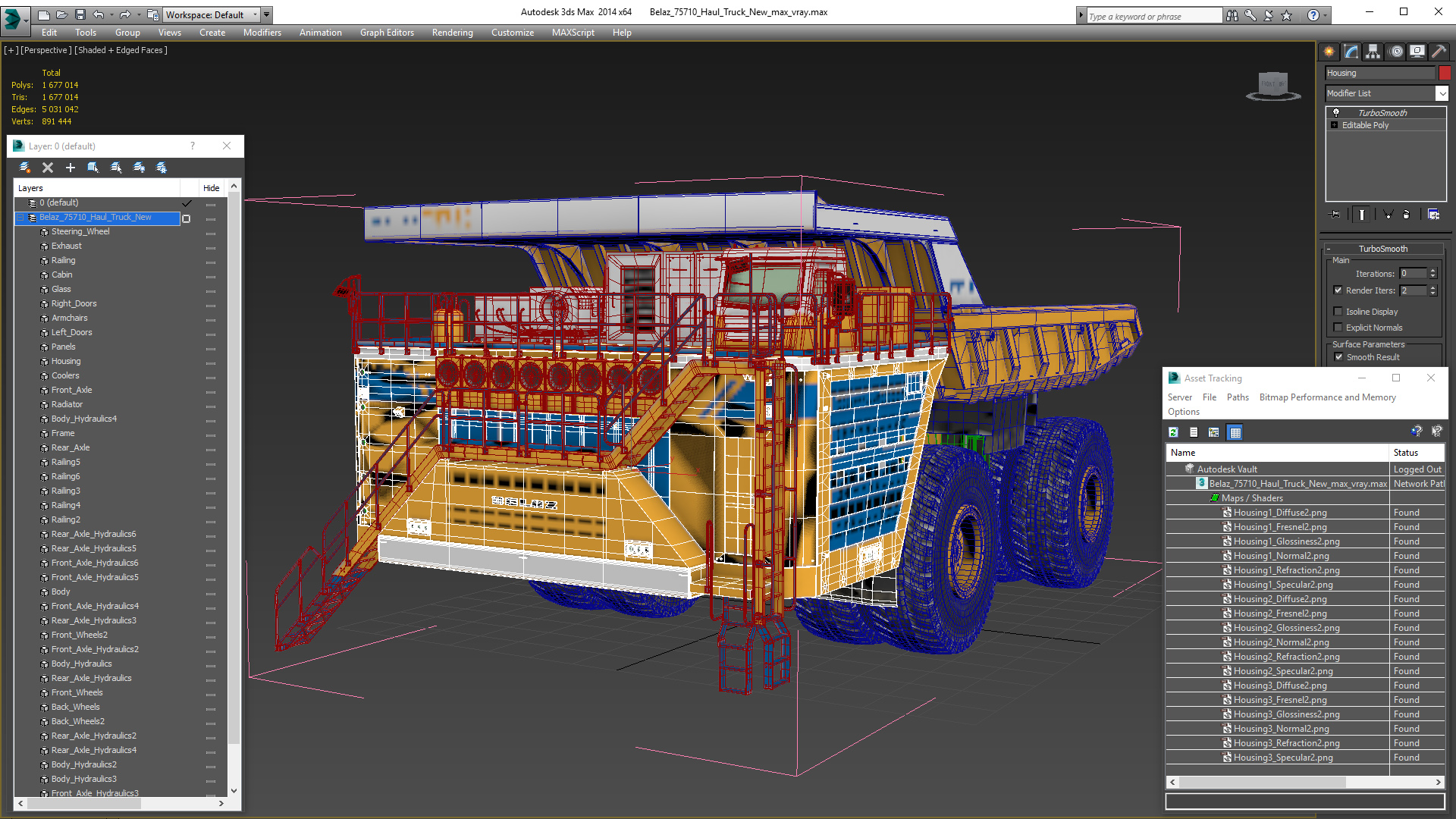Click the Delete layer X icon
The width and height of the screenshot is (1456, 819).
[48, 168]
